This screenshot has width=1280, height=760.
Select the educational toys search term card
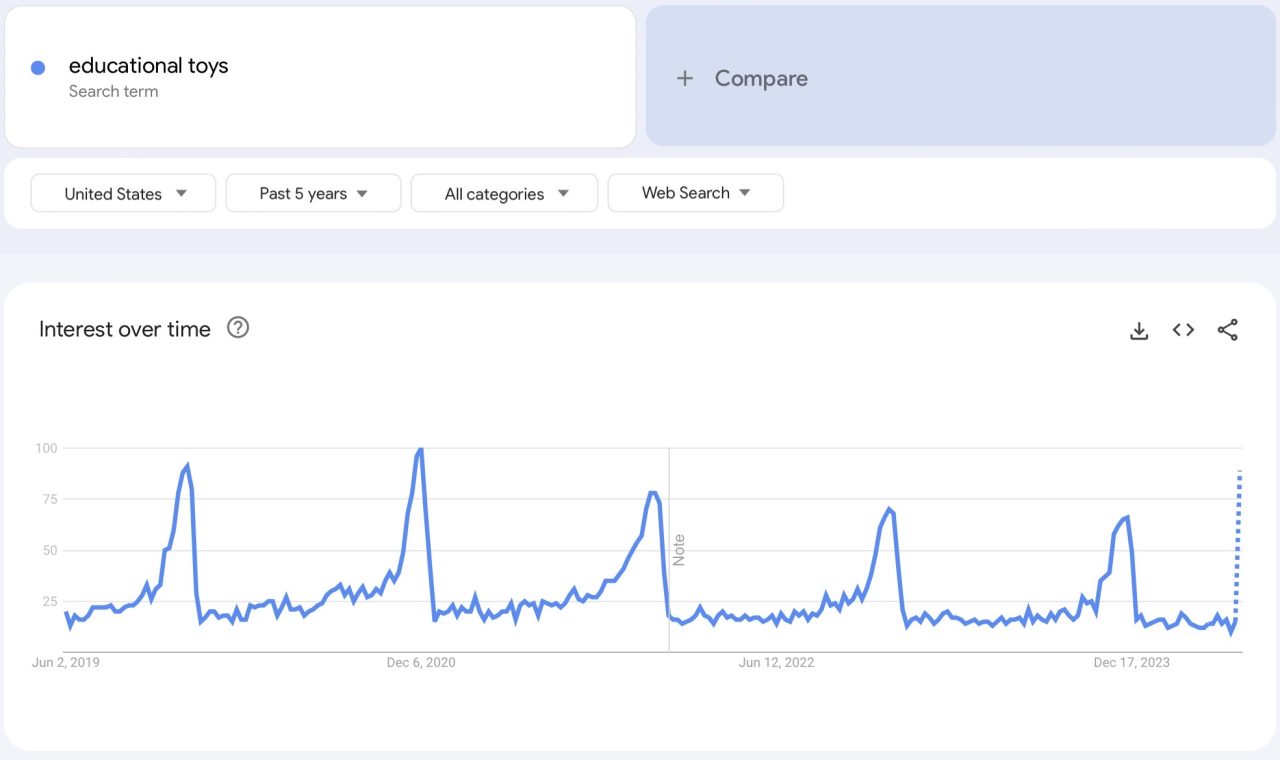(x=320, y=76)
